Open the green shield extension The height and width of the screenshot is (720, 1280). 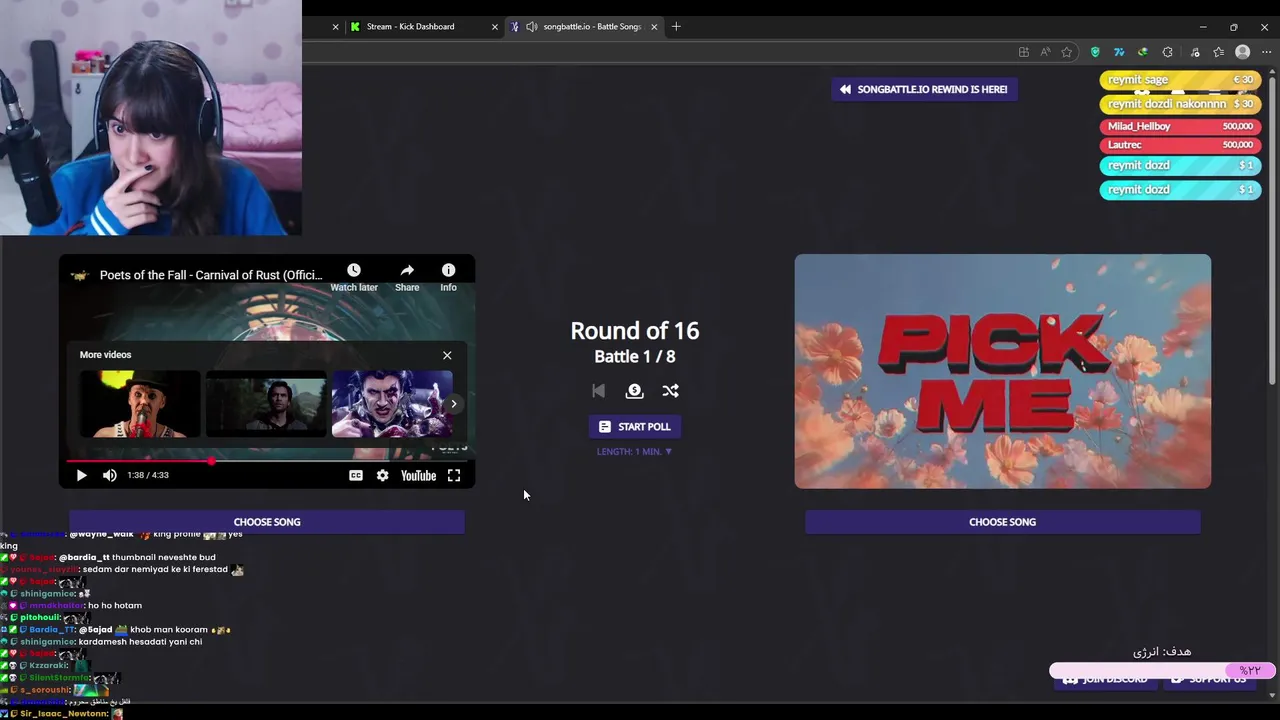point(1095,52)
